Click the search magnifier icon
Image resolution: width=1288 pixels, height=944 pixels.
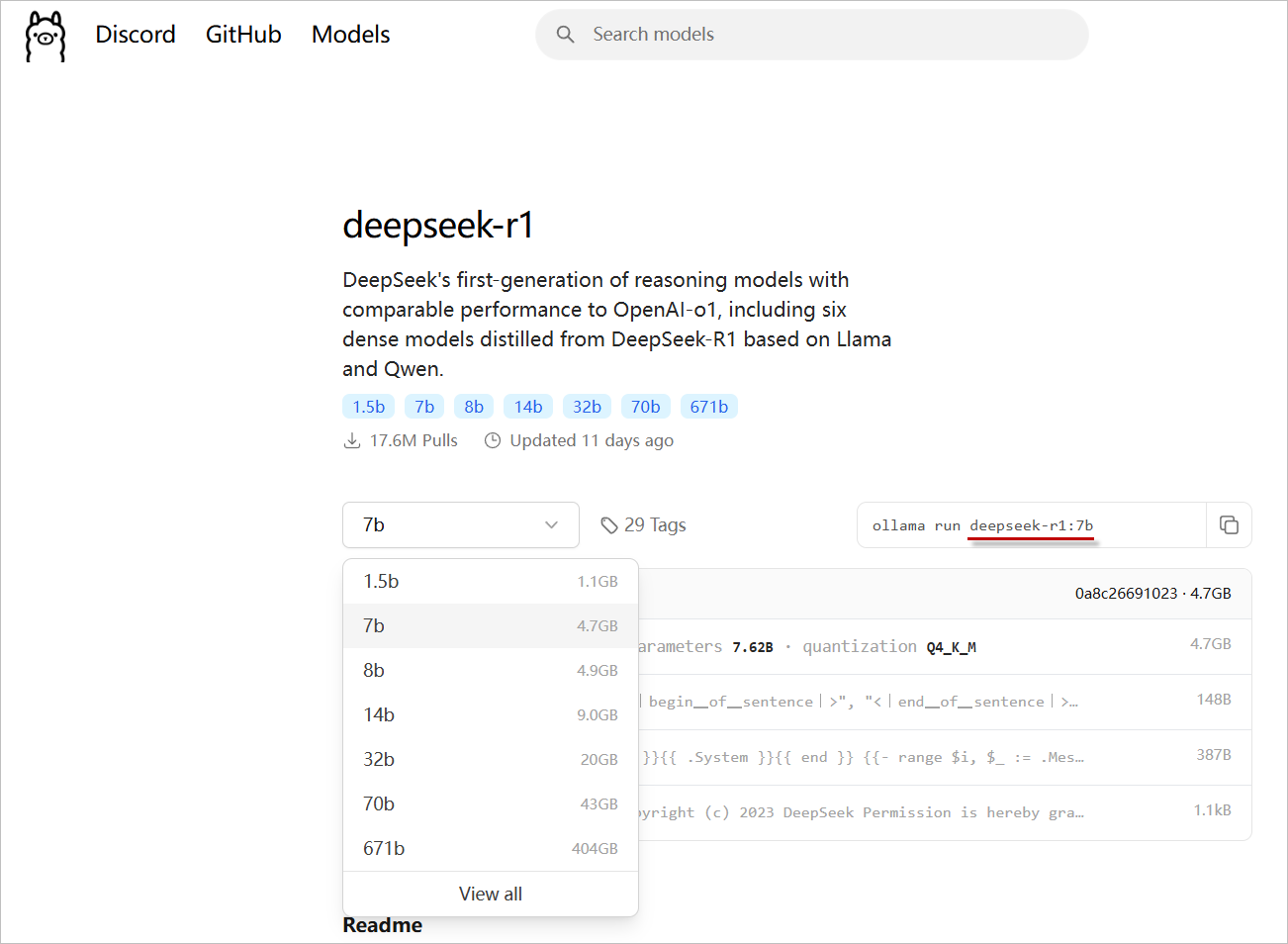(x=565, y=34)
